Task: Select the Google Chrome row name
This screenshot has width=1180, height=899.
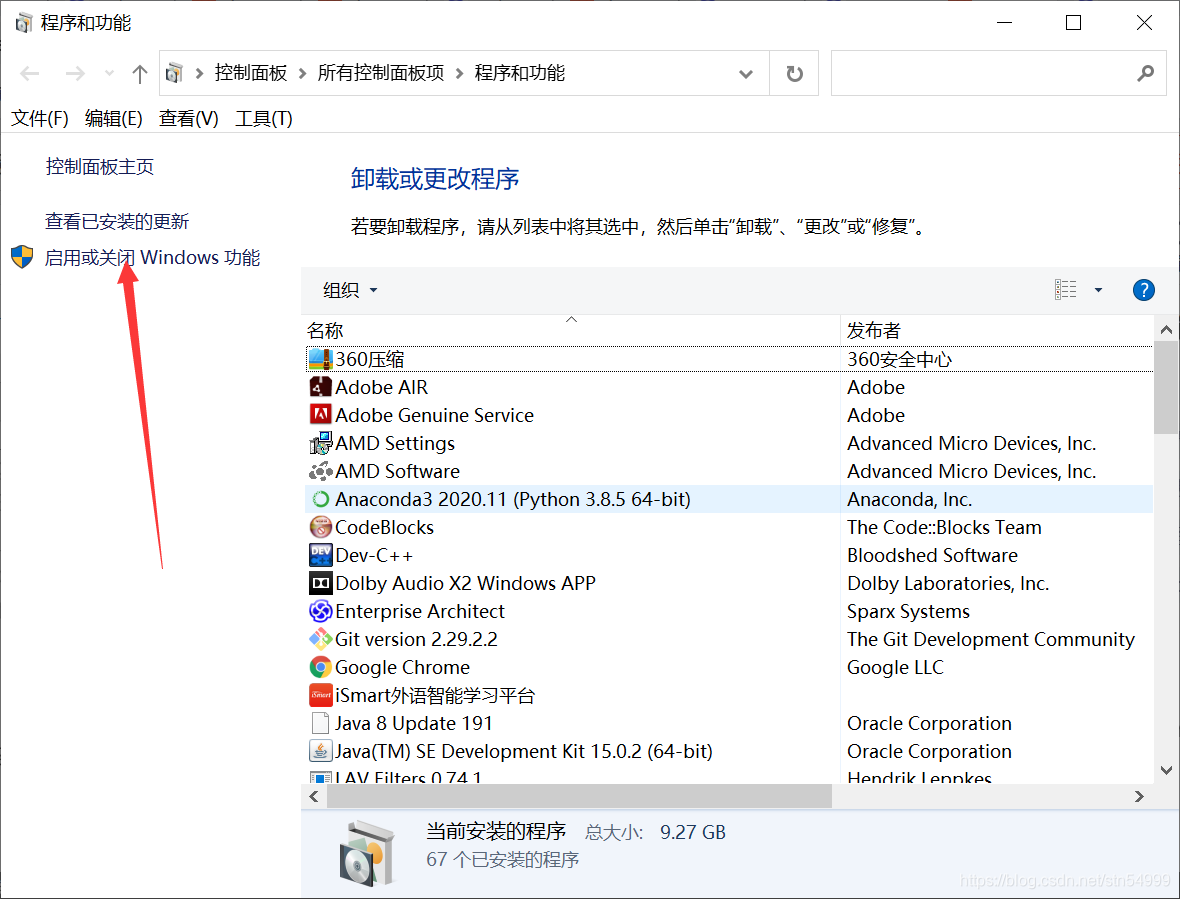Action: coord(402,667)
